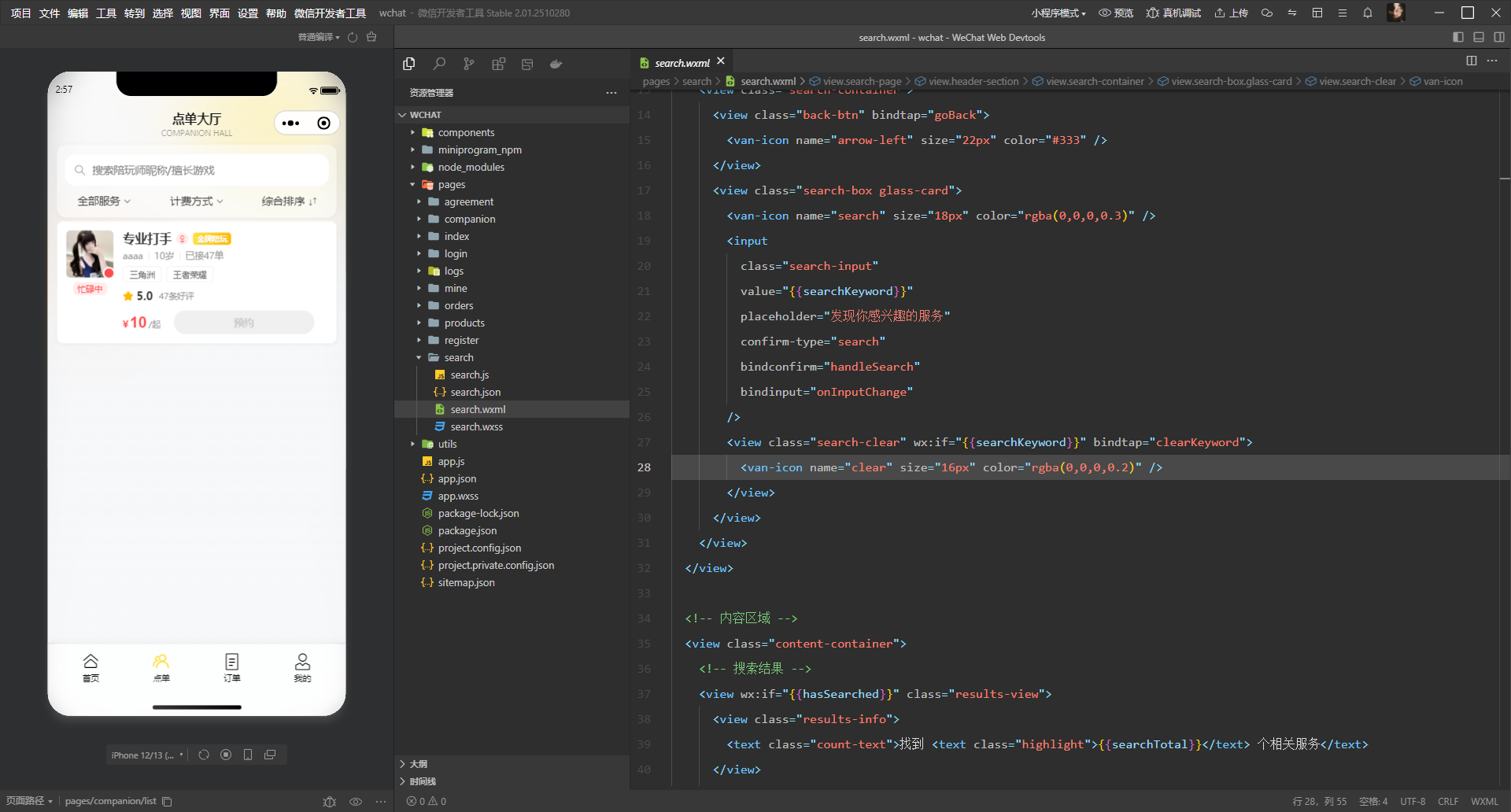Click the notification bell icon
Screen dimensions: 1511x812
point(1368,13)
